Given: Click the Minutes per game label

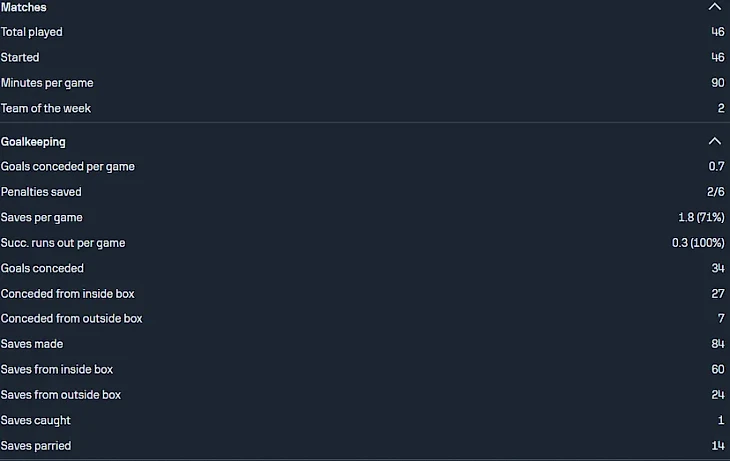Looking at the screenshot, I should coord(47,83).
